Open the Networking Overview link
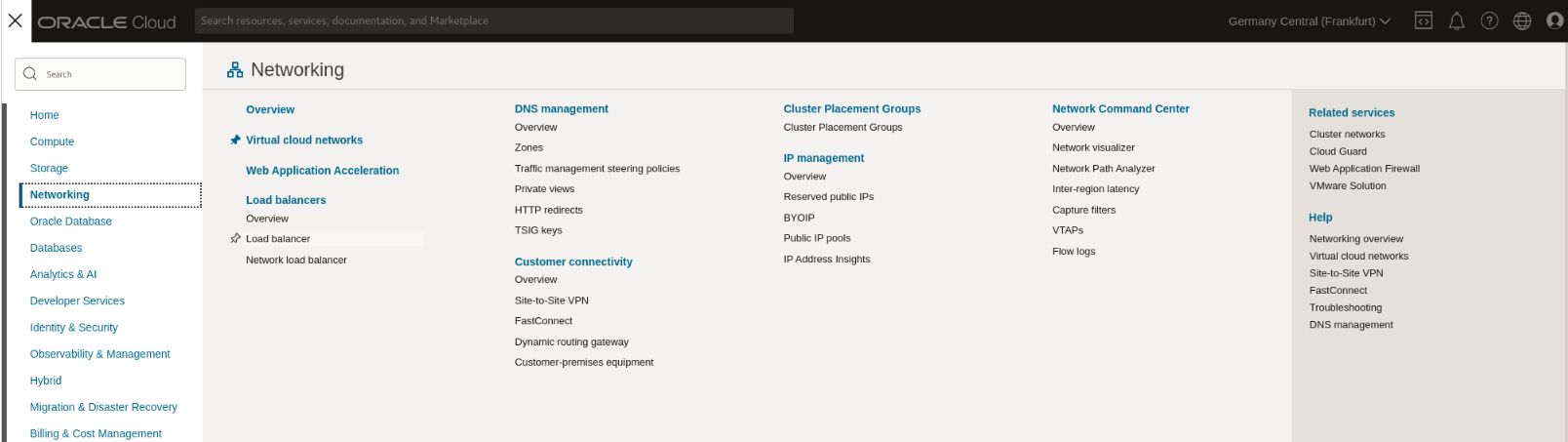The height and width of the screenshot is (442, 1568). tap(270, 110)
